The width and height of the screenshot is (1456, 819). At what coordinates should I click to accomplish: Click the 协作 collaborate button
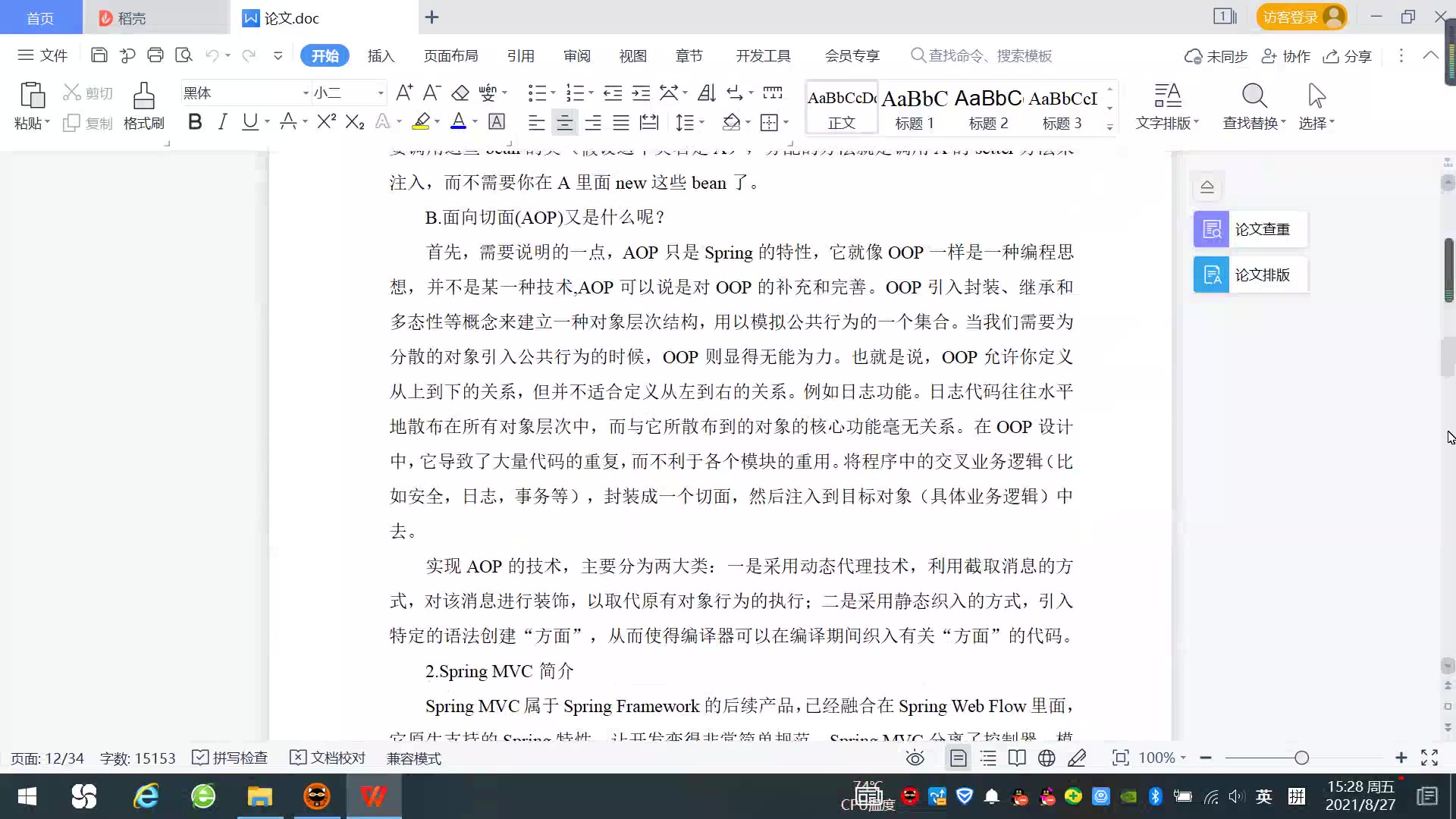pos(1286,56)
